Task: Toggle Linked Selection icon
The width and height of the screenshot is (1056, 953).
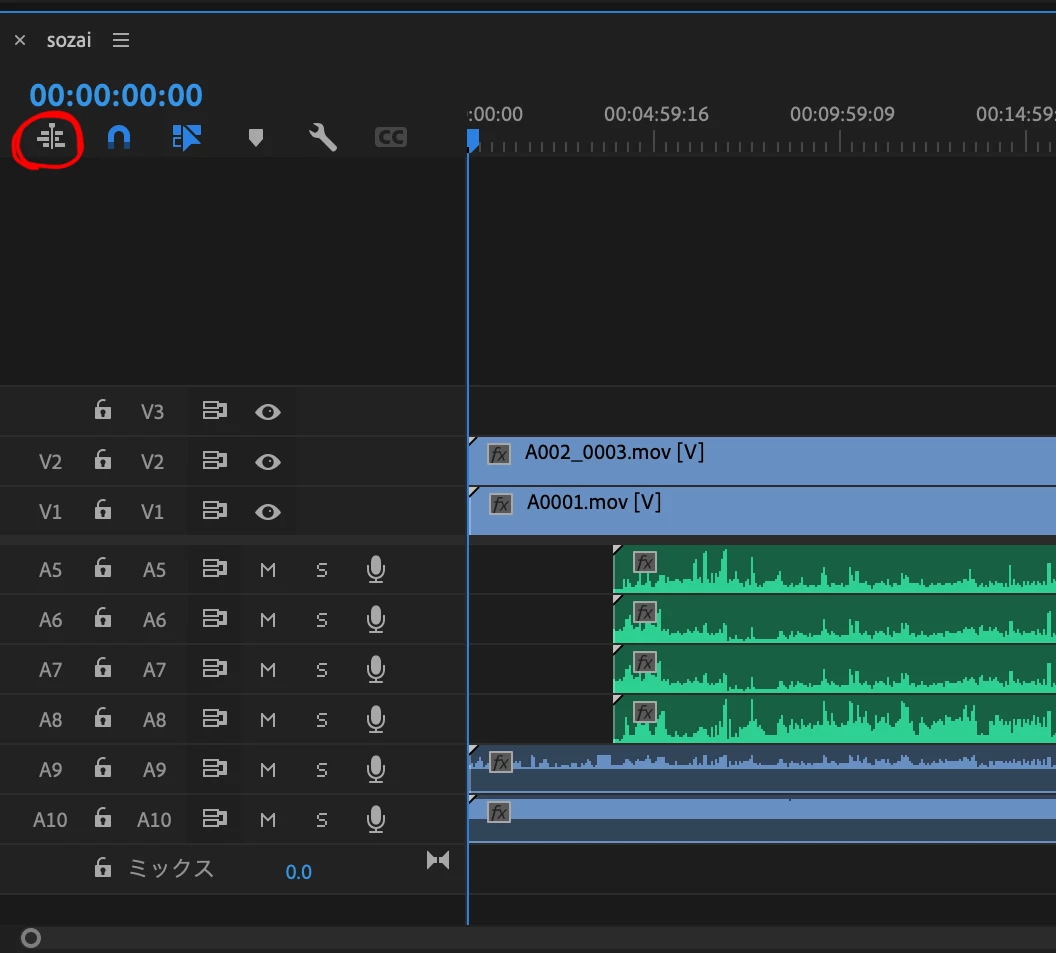Action: coord(187,137)
